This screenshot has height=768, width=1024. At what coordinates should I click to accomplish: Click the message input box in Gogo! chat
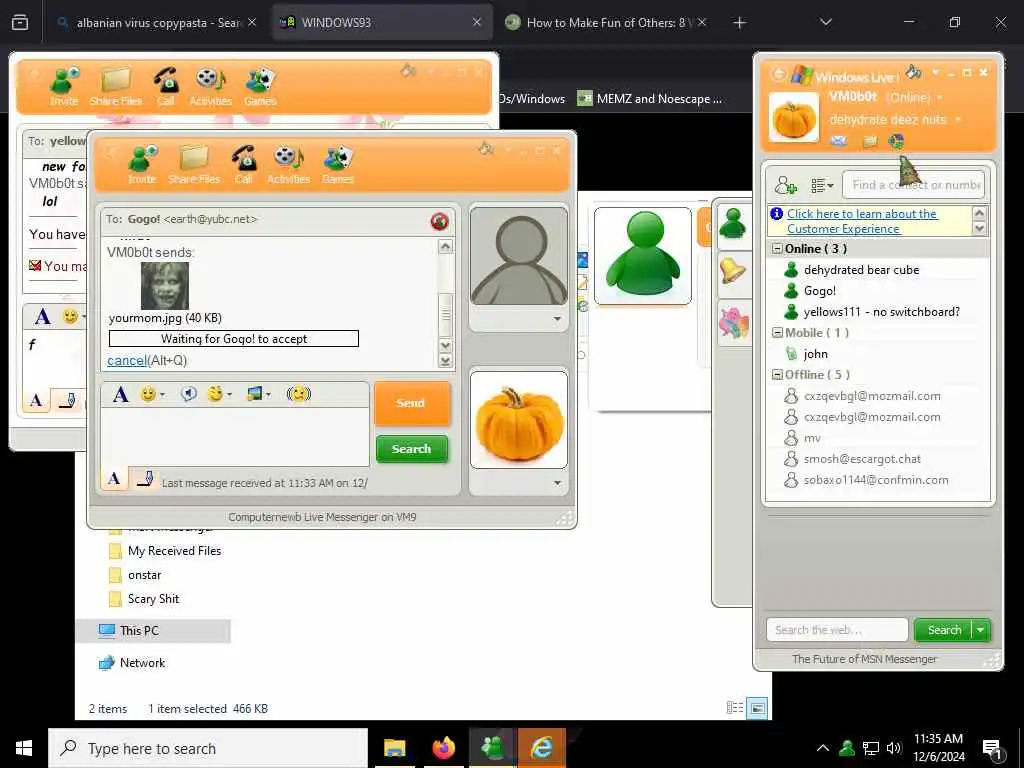[x=235, y=436]
